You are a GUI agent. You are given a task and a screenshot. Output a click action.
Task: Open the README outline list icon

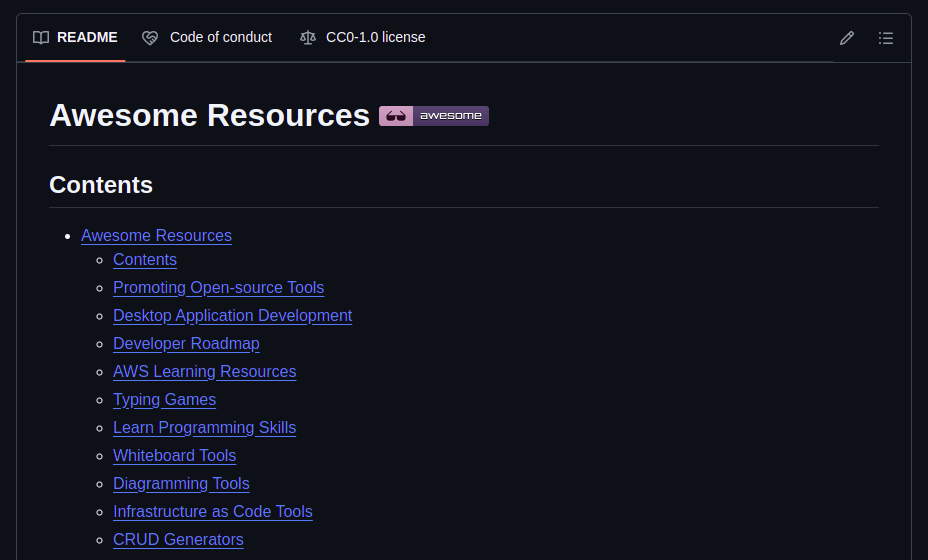886,38
